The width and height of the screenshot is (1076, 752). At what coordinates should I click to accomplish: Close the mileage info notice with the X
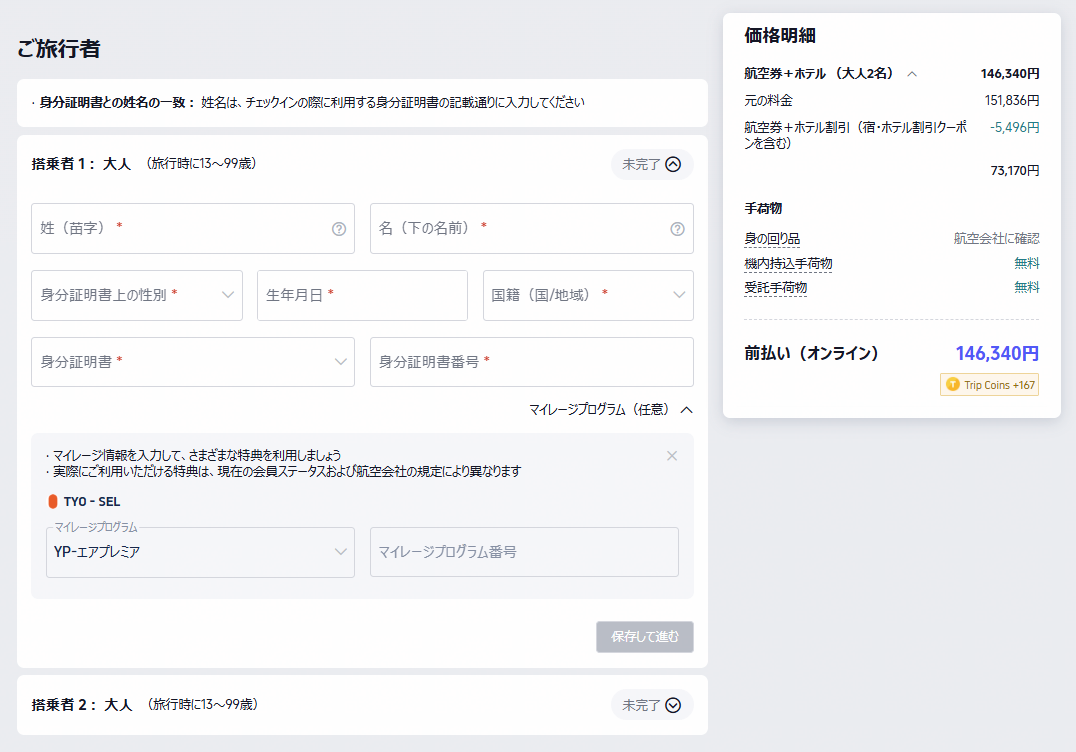point(672,456)
